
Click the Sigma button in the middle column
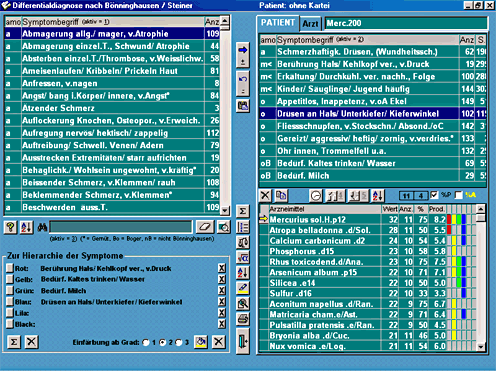(243, 211)
